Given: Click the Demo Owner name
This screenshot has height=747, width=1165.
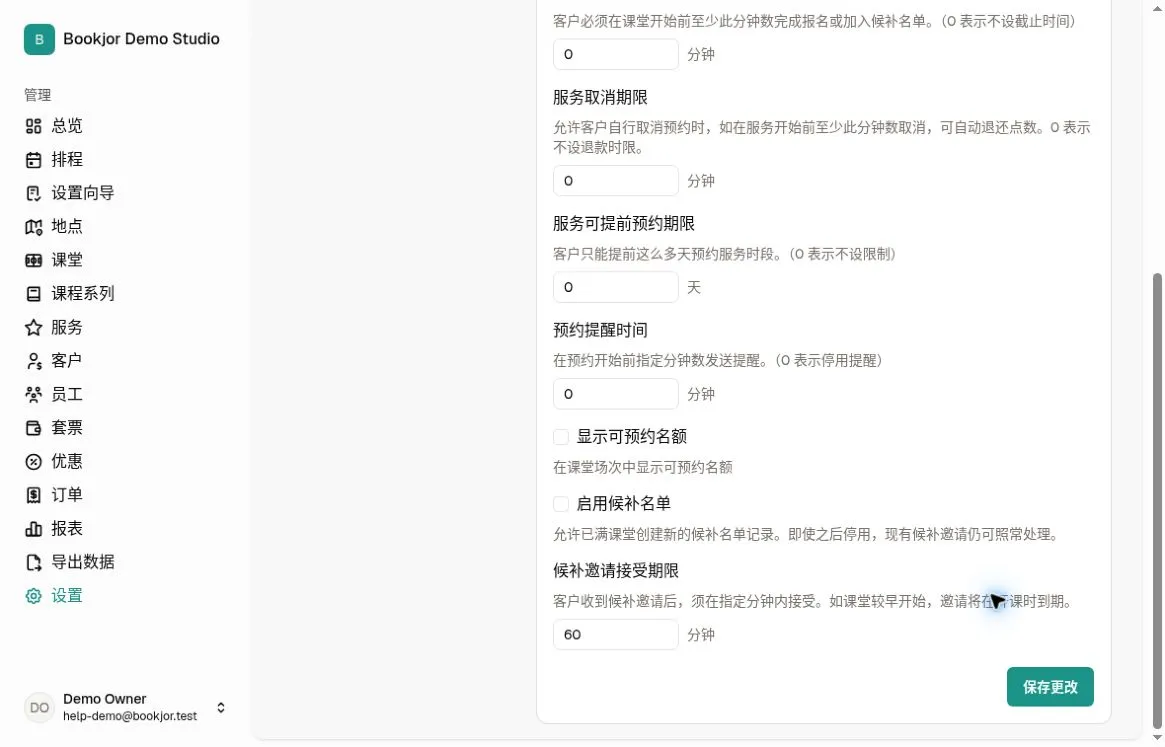Looking at the screenshot, I should (x=105, y=699).
